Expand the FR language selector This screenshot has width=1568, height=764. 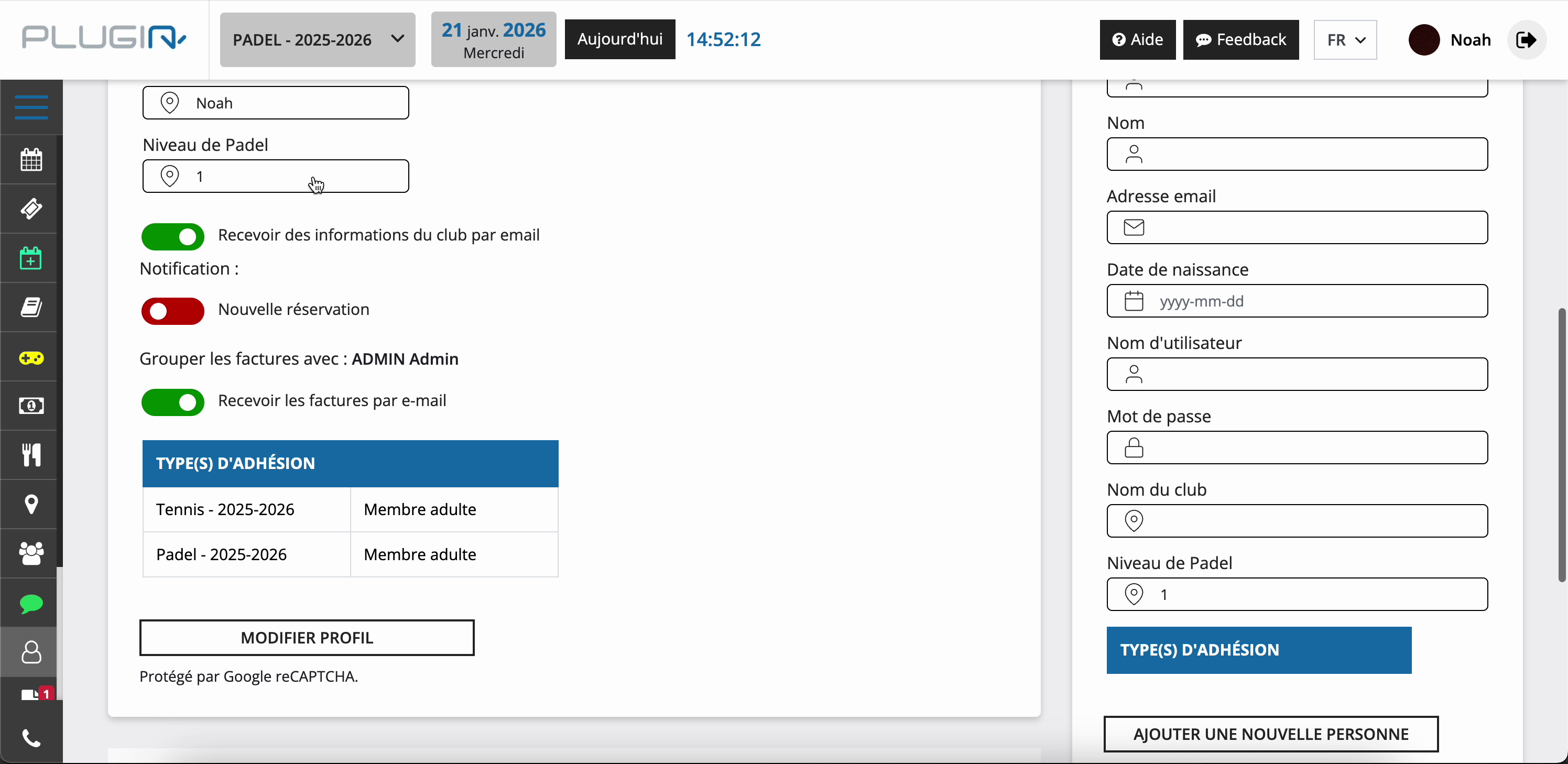1345,40
